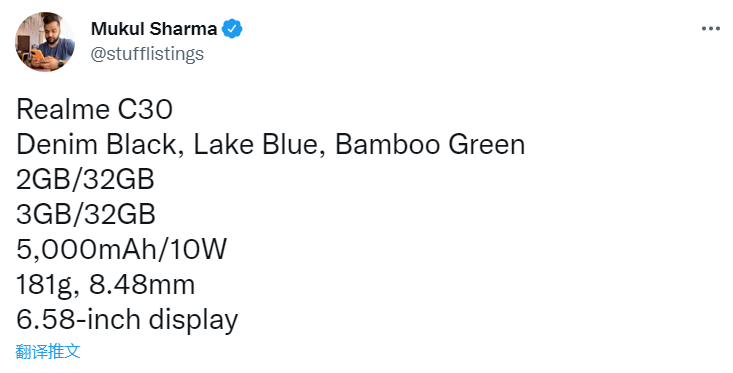Open the @stufflistings handle link
733x373 pixels.
point(147,54)
